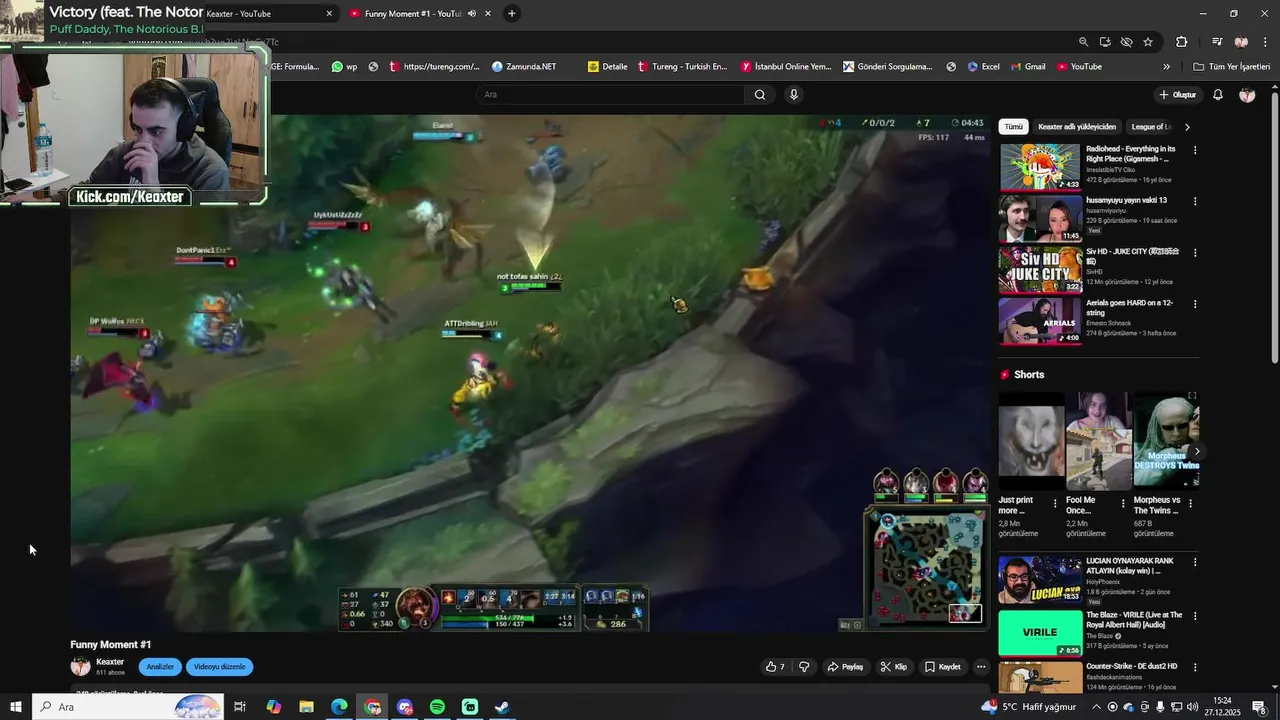Open Tureng - Turkish En... bookmark
1280x720 pixels.
(682, 67)
